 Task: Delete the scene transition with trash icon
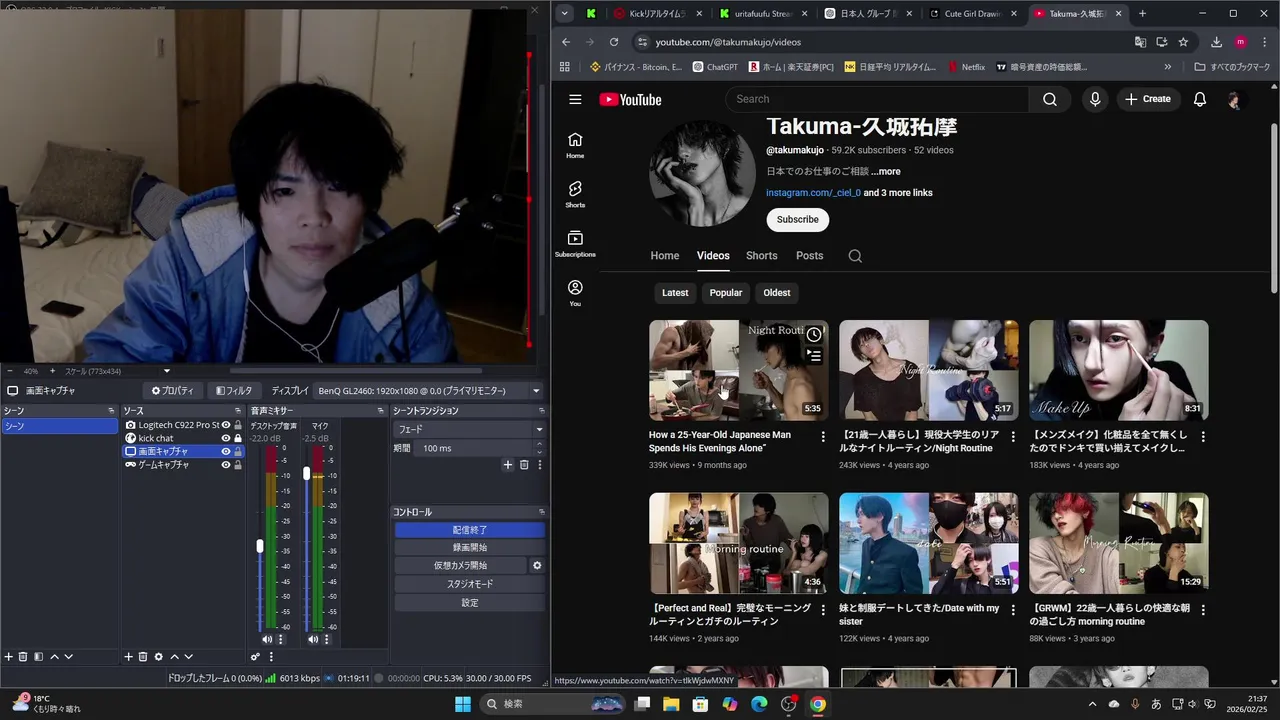[524, 465]
